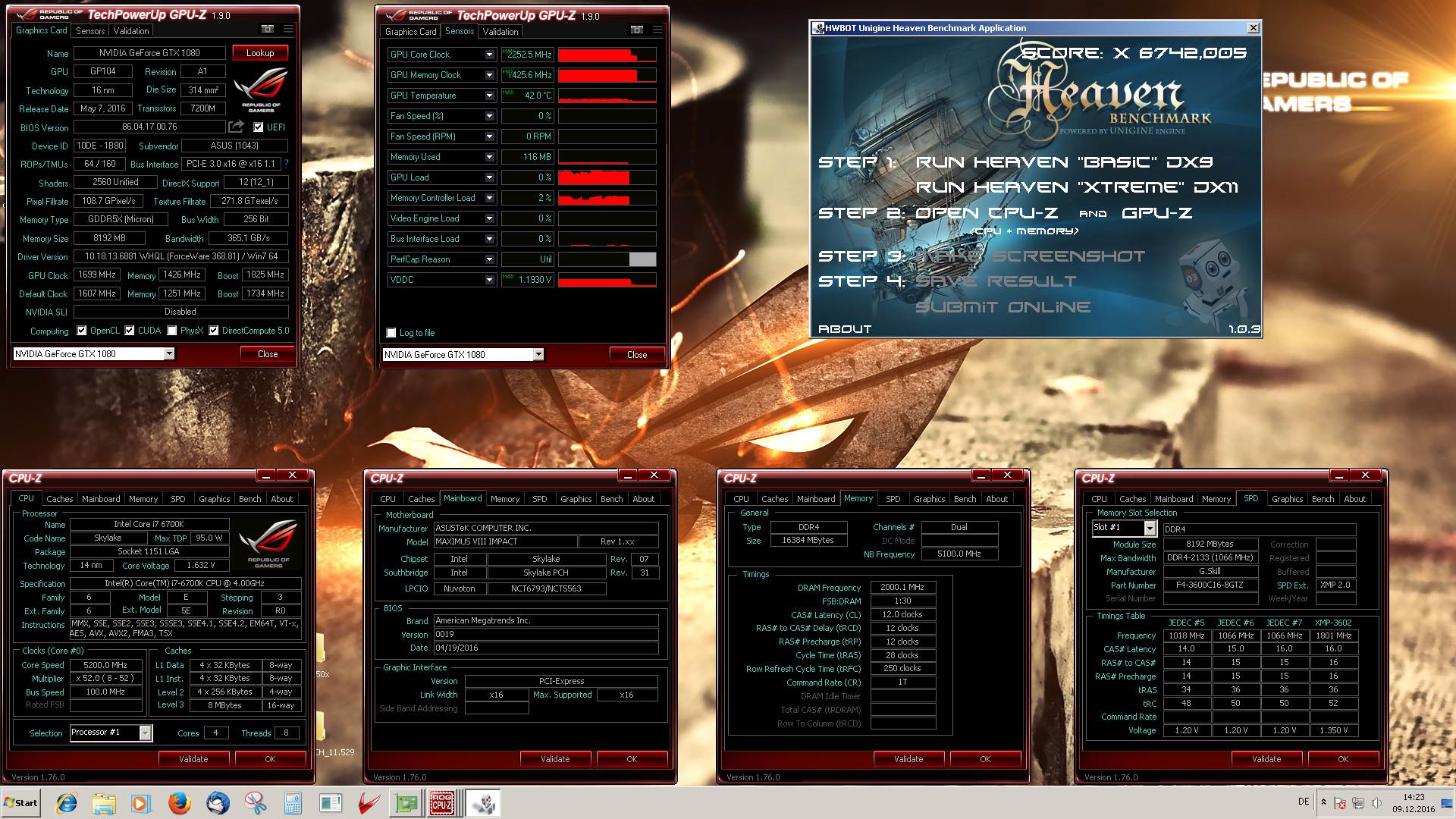Open GPU selector dropdown in GPU-Z Graphics Card window
The height and width of the screenshot is (819, 1456).
pyautogui.click(x=169, y=354)
